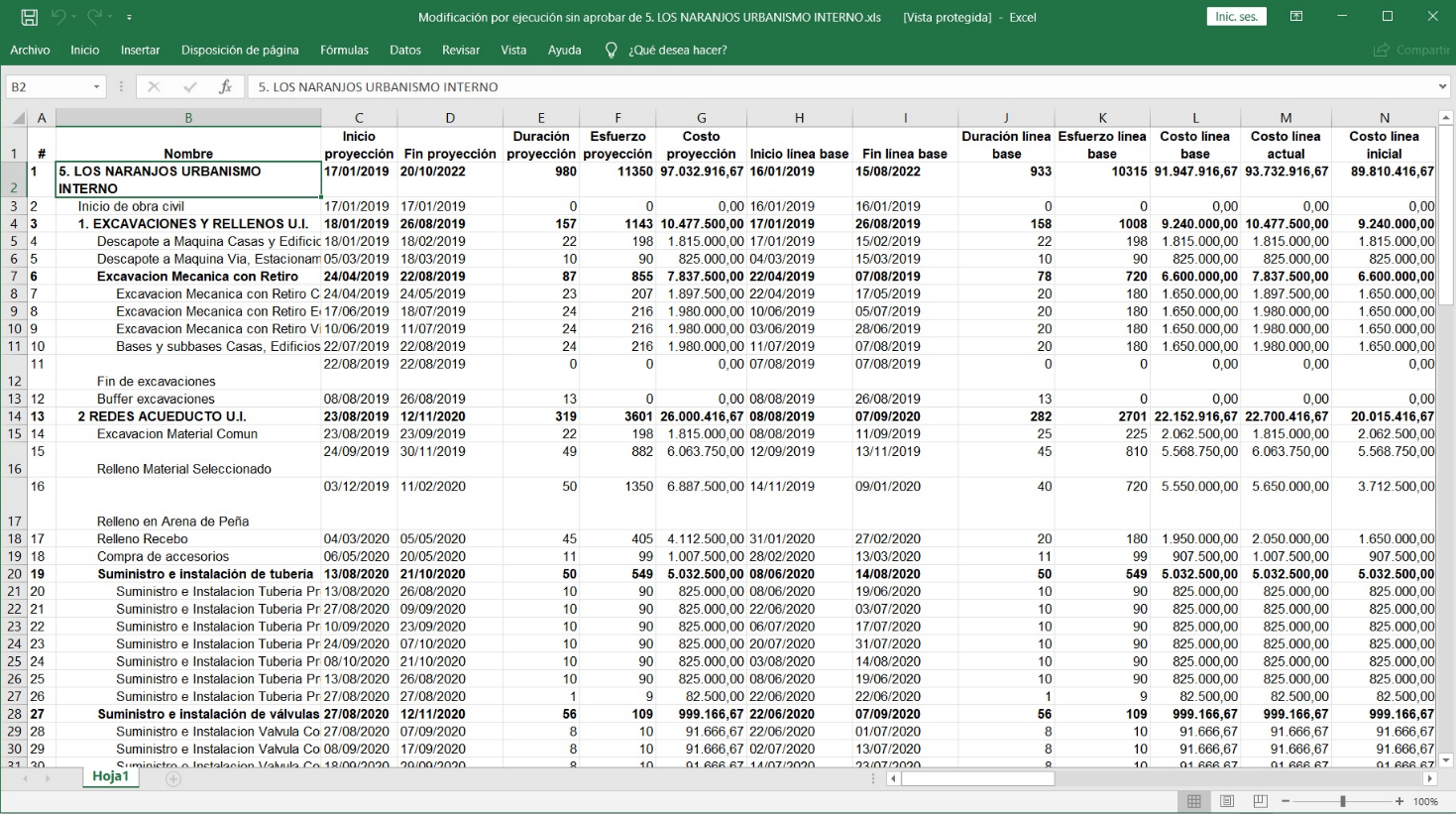Click the next sheet navigation arrow

48,779
